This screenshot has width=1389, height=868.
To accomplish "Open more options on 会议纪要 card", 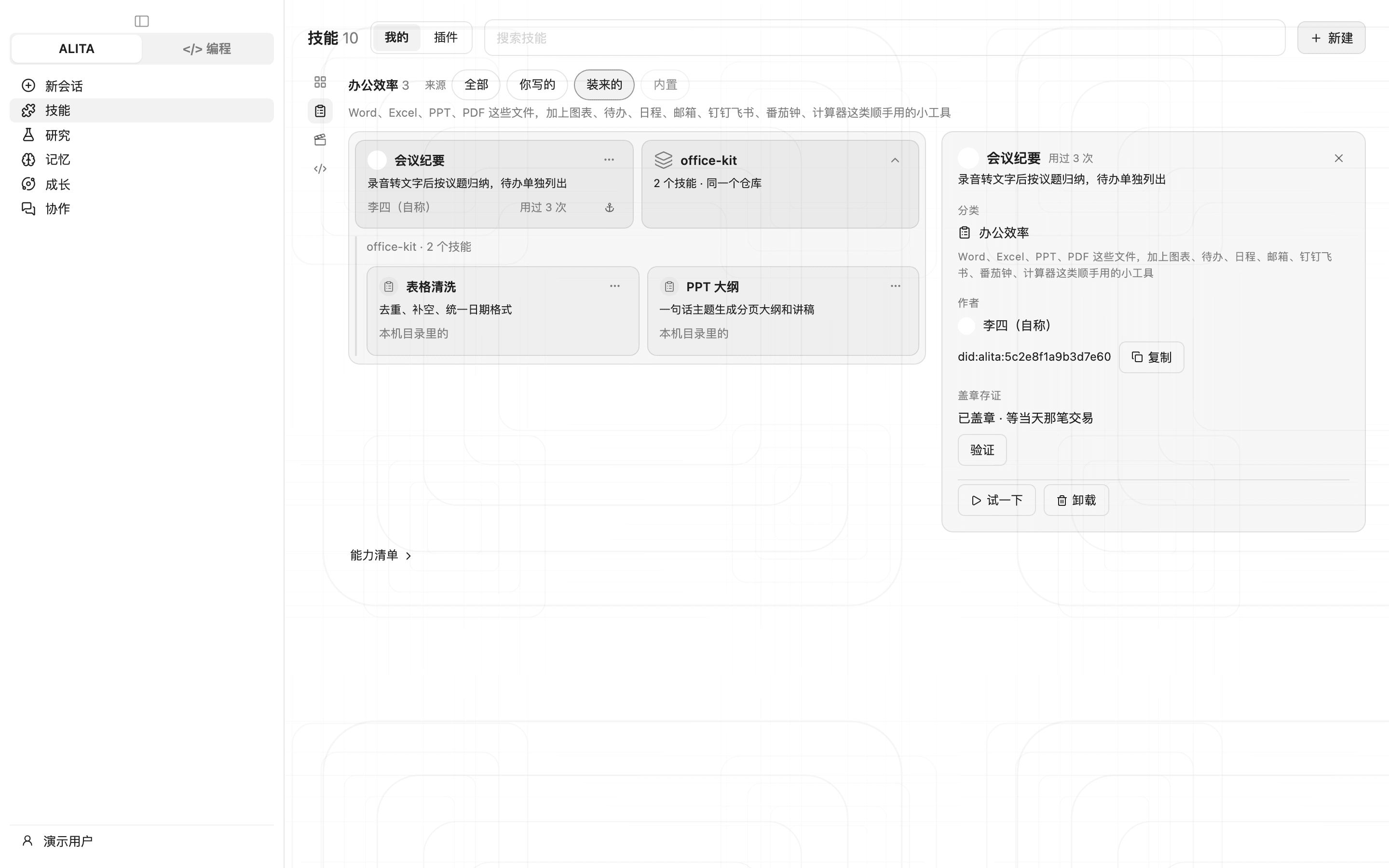I will point(609,160).
